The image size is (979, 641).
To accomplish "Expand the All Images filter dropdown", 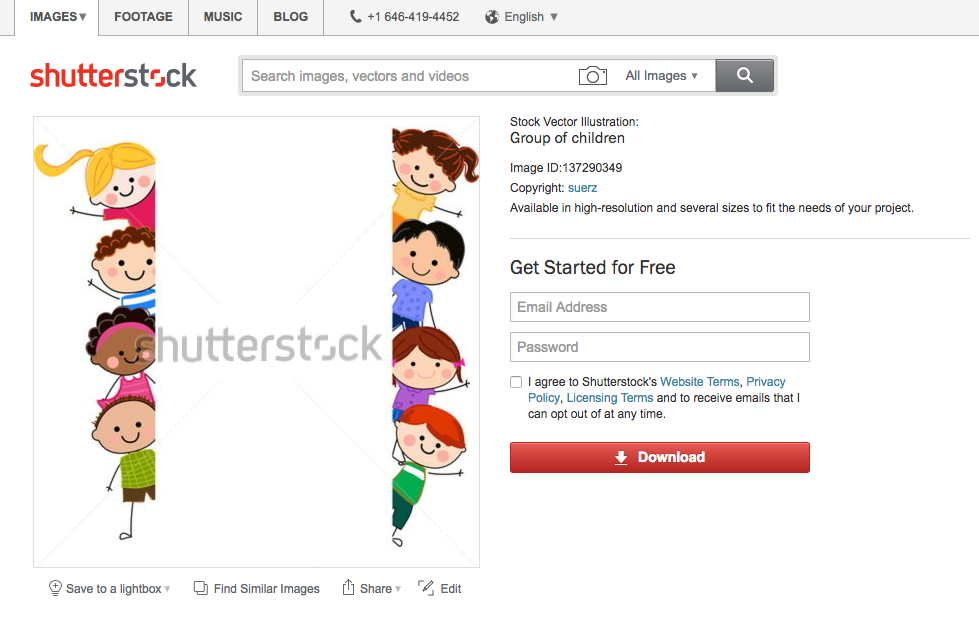I will point(661,76).
